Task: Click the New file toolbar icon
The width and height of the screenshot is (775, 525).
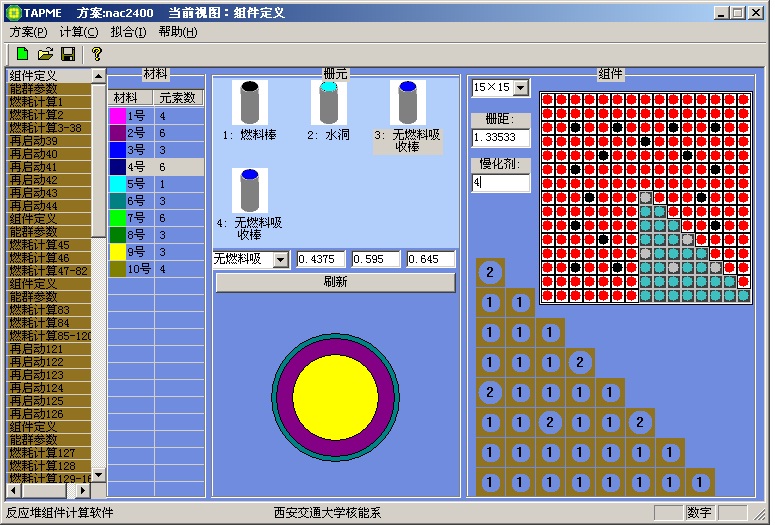Action: pyautogui.click(x=22, y=53)
